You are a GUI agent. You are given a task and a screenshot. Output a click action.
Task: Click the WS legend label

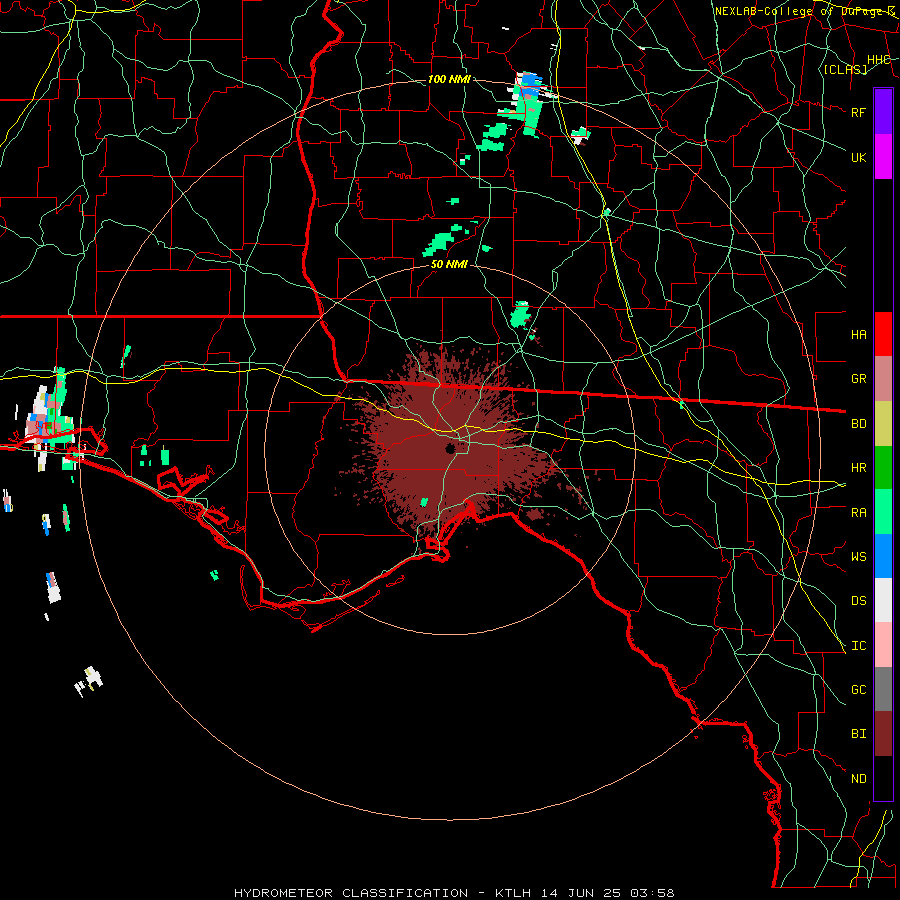pos(858,557)
